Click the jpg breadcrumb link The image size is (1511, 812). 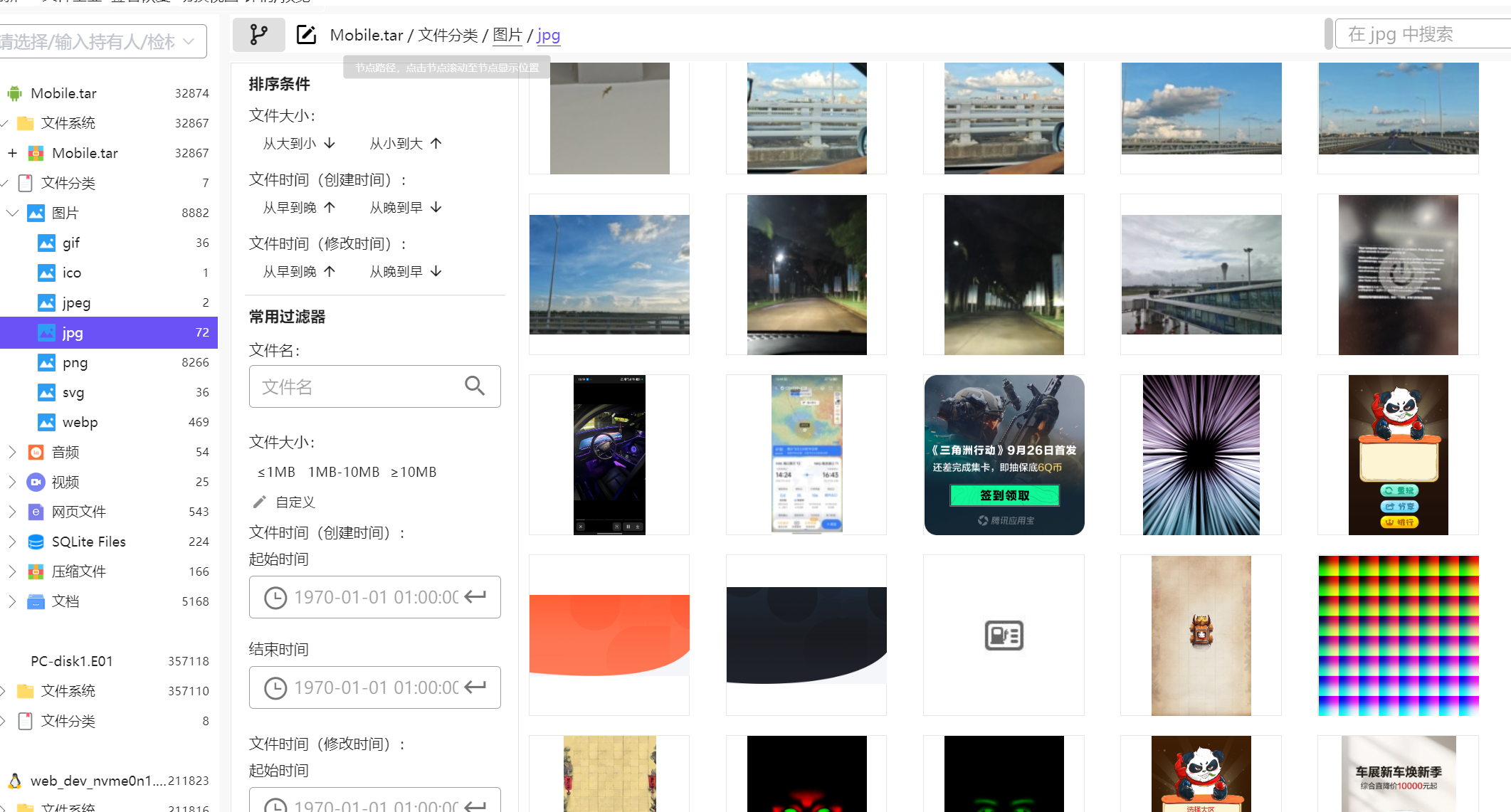[x=548, y=35]
